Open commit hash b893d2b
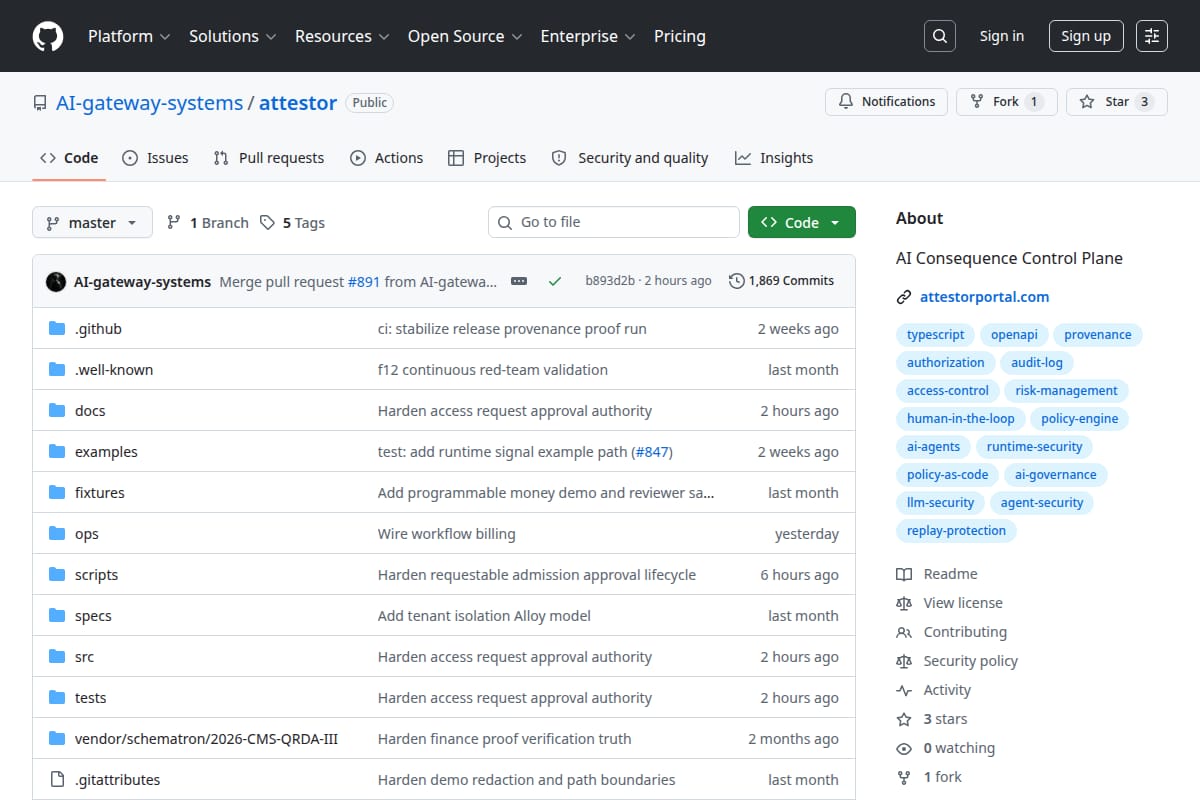The image size is (1200, 800). (x=610, y=281)
